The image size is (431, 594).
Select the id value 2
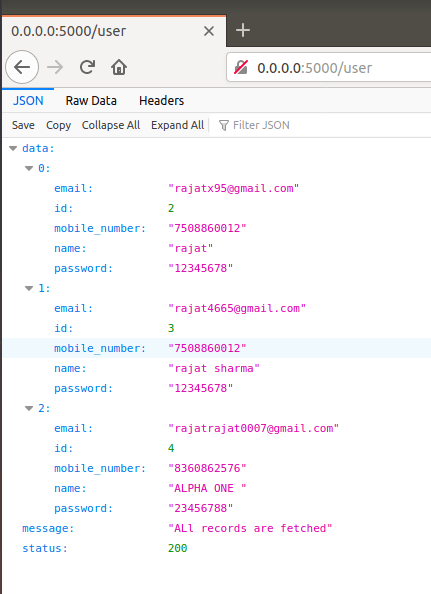pyautogui.click(x=171, y=208)
